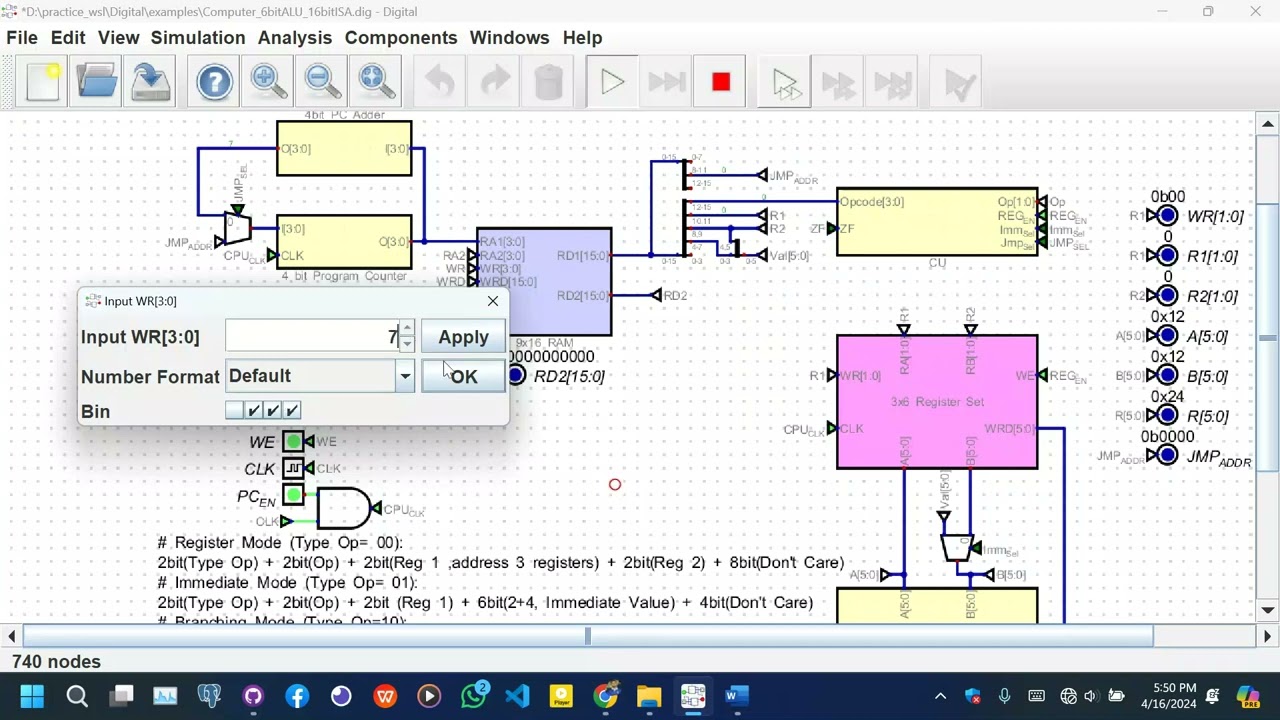The image size is (1280, 720).
Task: Select the pink 3x6 Register Set block
Action: click(937, 402)
